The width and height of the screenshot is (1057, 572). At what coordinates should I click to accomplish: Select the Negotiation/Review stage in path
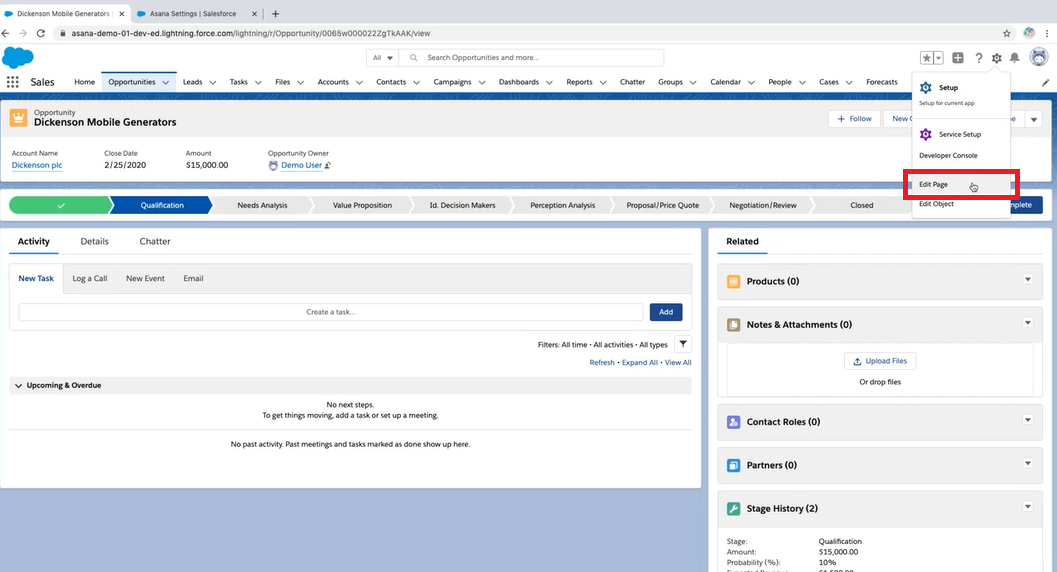762,205
